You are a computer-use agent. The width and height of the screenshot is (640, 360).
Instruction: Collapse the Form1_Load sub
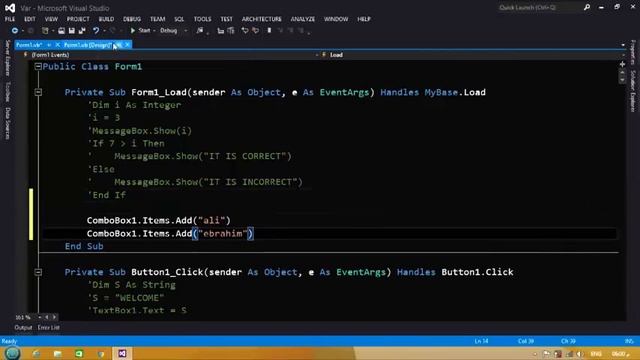click(38, 92)
